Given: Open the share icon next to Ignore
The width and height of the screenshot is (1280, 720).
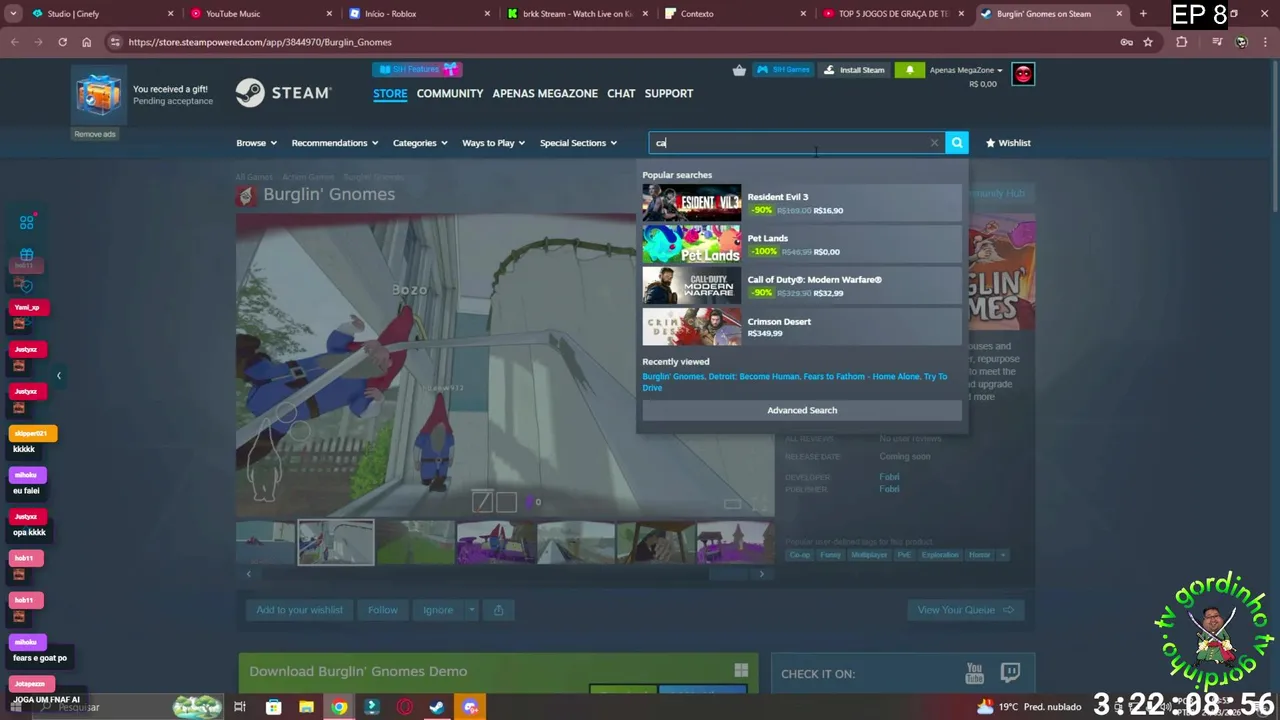Looking at the screenshot, I should coord(498,610).
